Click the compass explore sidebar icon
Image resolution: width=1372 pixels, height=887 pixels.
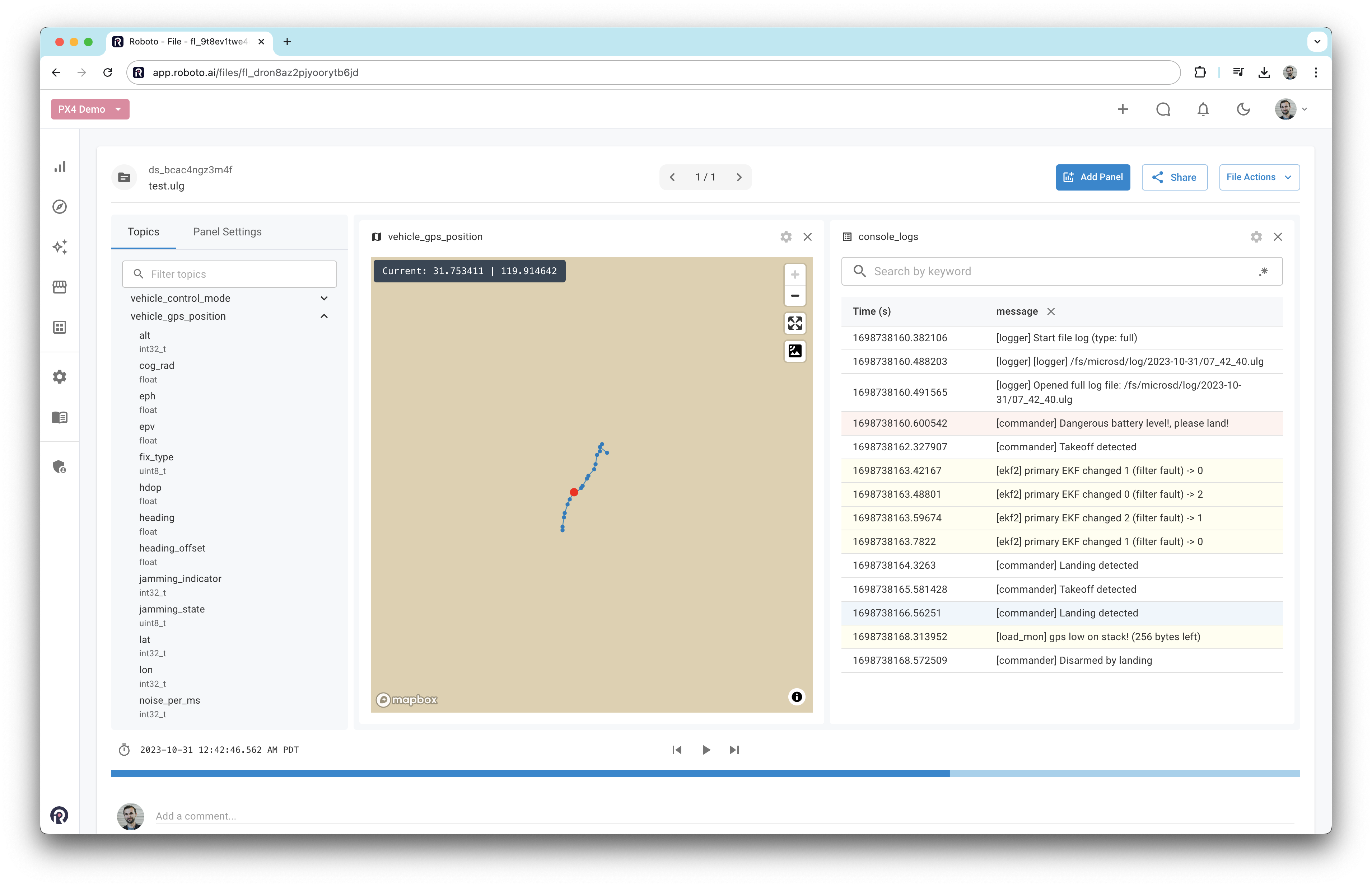click(x=60, y=207)
